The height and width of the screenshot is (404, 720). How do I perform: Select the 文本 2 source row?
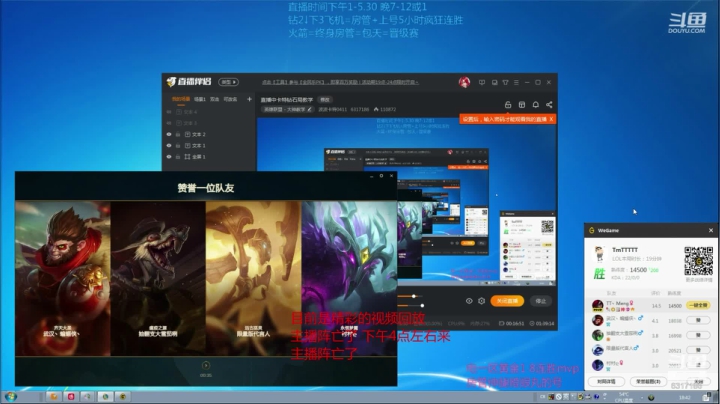pyautogui.click(x=209, y=135)
